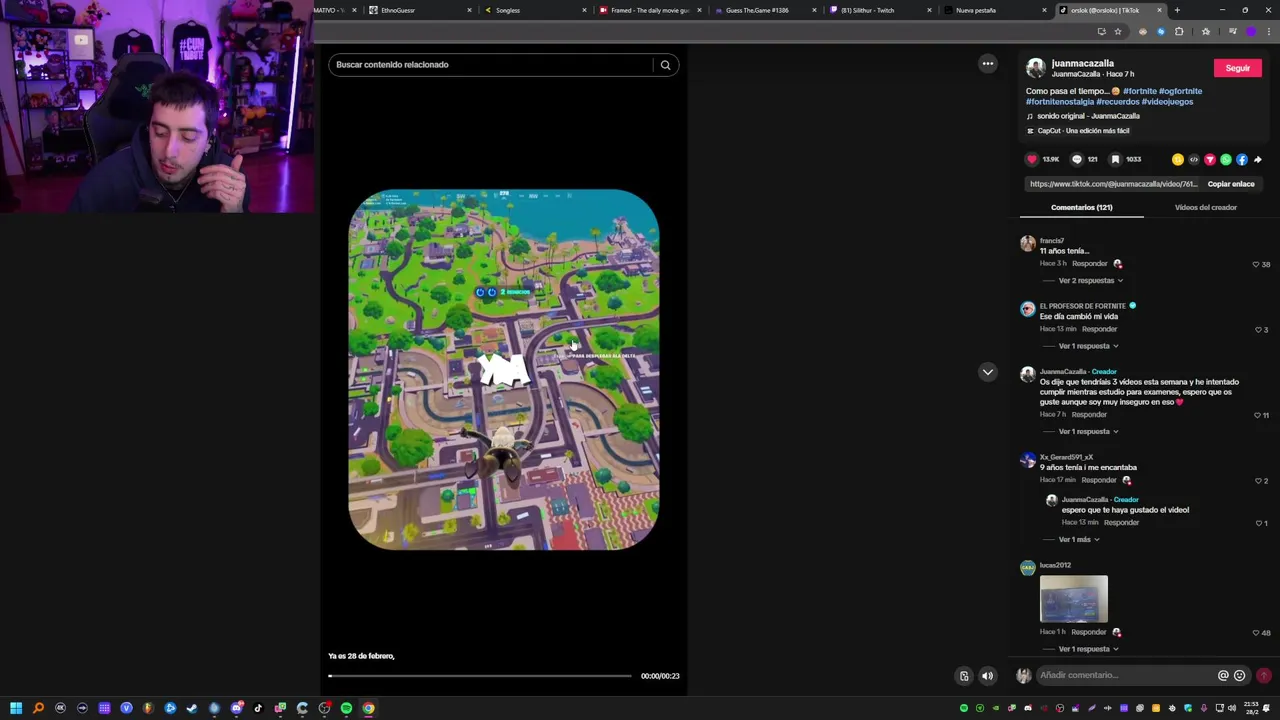Open more share options arrow
Image resolution: width=1280 pixels, height=720 pixels.
click(1258, 159)
